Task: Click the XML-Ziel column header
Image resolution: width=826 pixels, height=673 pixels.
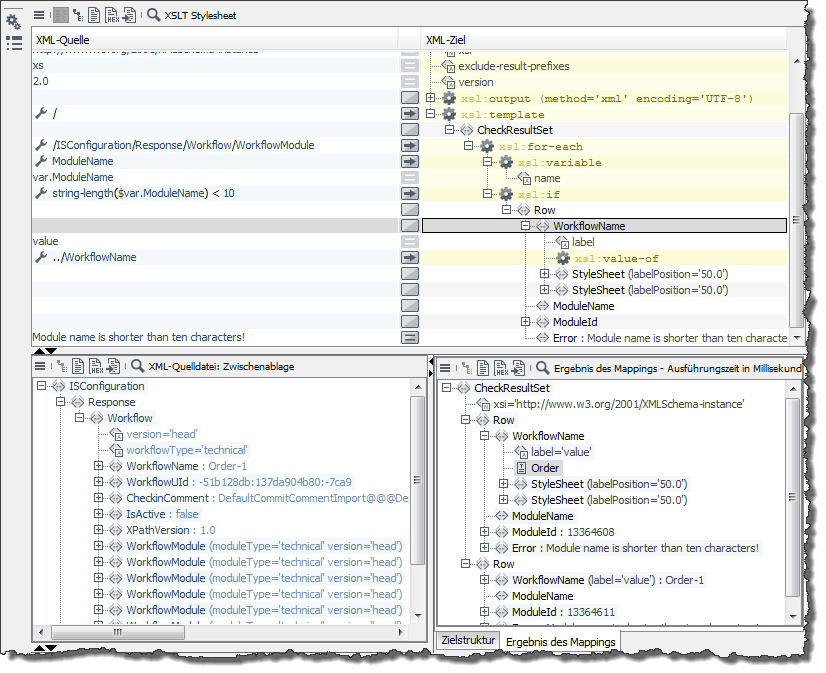Action: pos(448,39)
